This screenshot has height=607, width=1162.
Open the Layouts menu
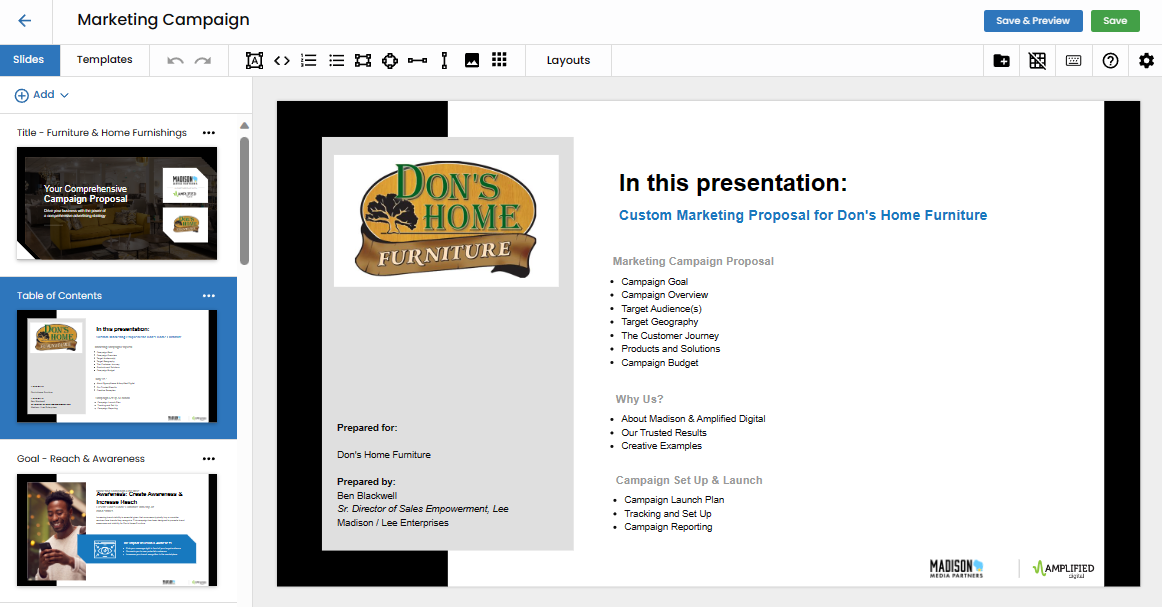click(x=568, y=61)
